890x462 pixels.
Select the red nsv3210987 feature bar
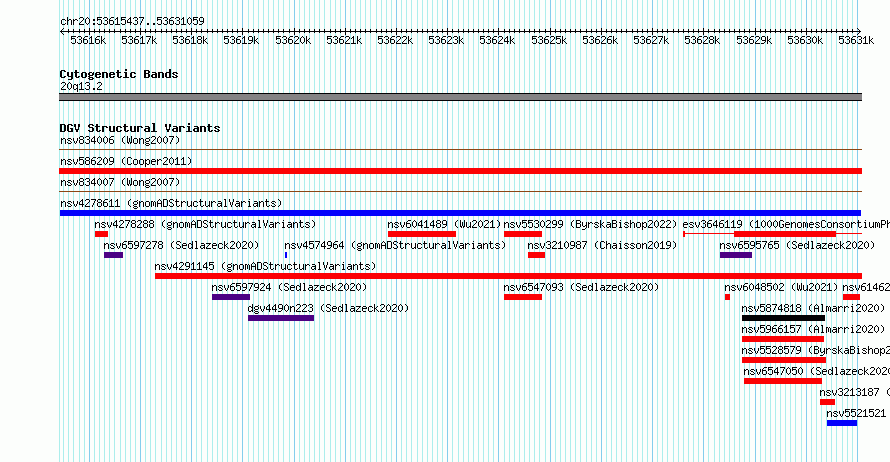536,255
